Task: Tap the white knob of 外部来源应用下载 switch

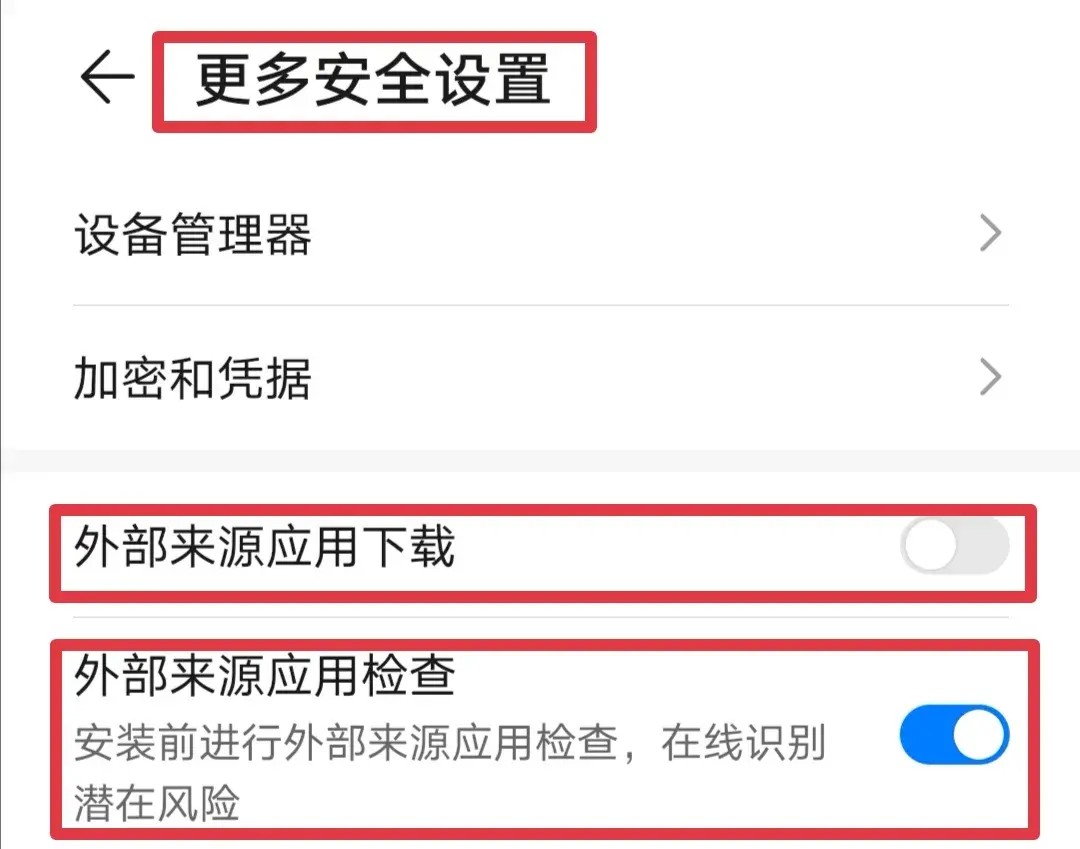Action: (x=931, y=546)
